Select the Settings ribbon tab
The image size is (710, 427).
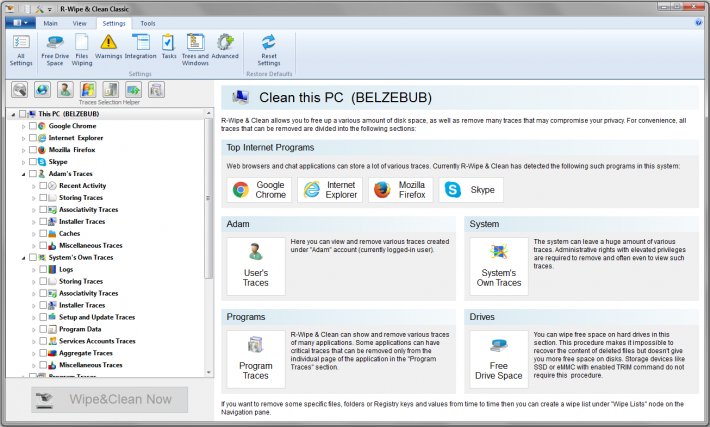114,23
